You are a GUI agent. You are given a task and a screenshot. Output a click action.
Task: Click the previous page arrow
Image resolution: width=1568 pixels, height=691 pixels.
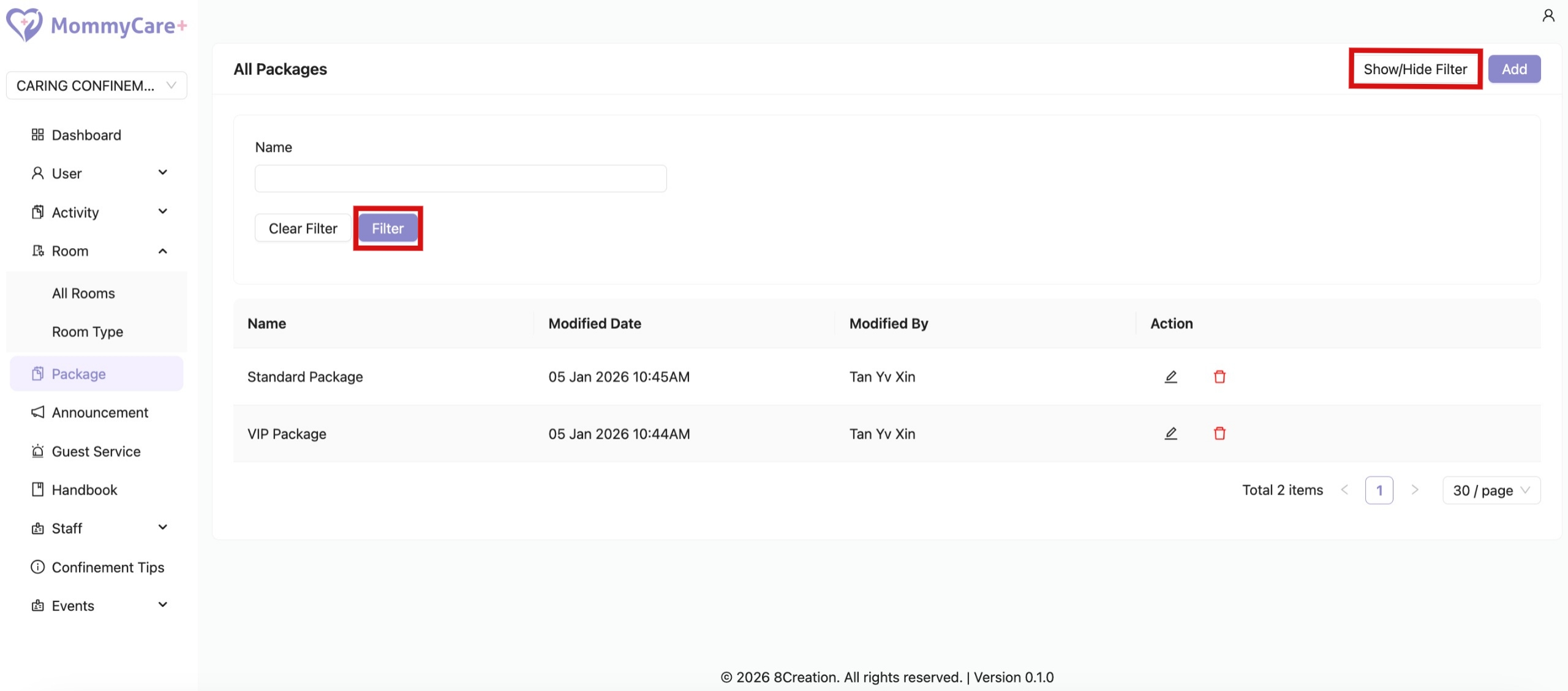(1344, 490)
